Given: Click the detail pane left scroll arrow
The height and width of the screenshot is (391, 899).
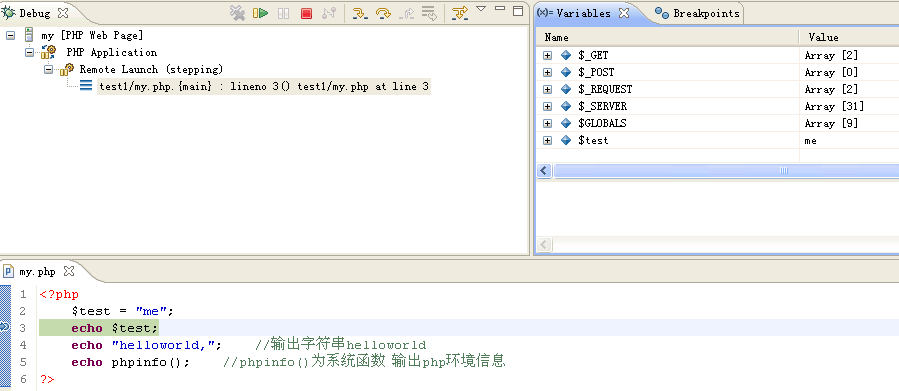Looking at the screenshot, I should pos(545,245).
